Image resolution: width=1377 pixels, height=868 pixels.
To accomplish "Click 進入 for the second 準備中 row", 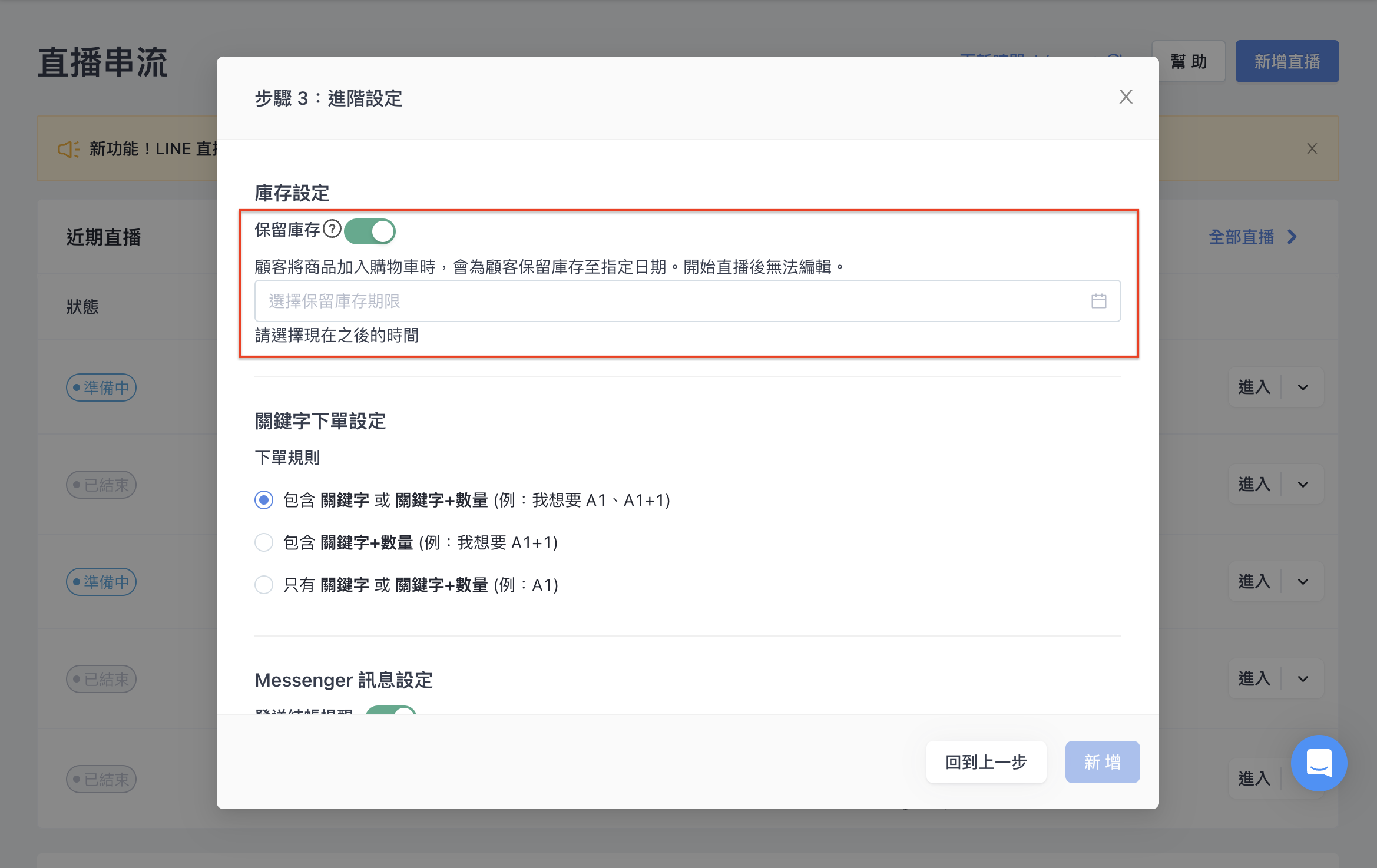I will [1254, 581].
